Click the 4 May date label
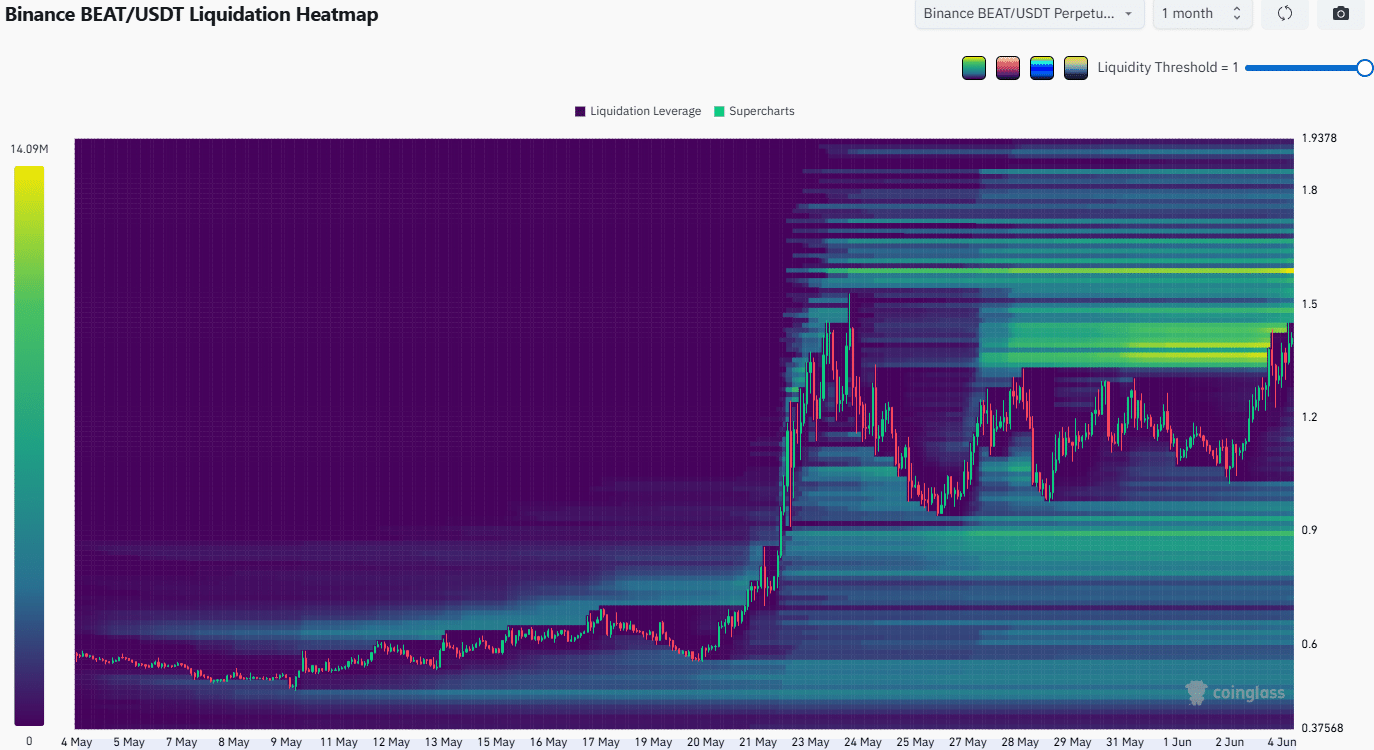The height and width of the screenshot is (750, 1374). click(x=77, y=742)
